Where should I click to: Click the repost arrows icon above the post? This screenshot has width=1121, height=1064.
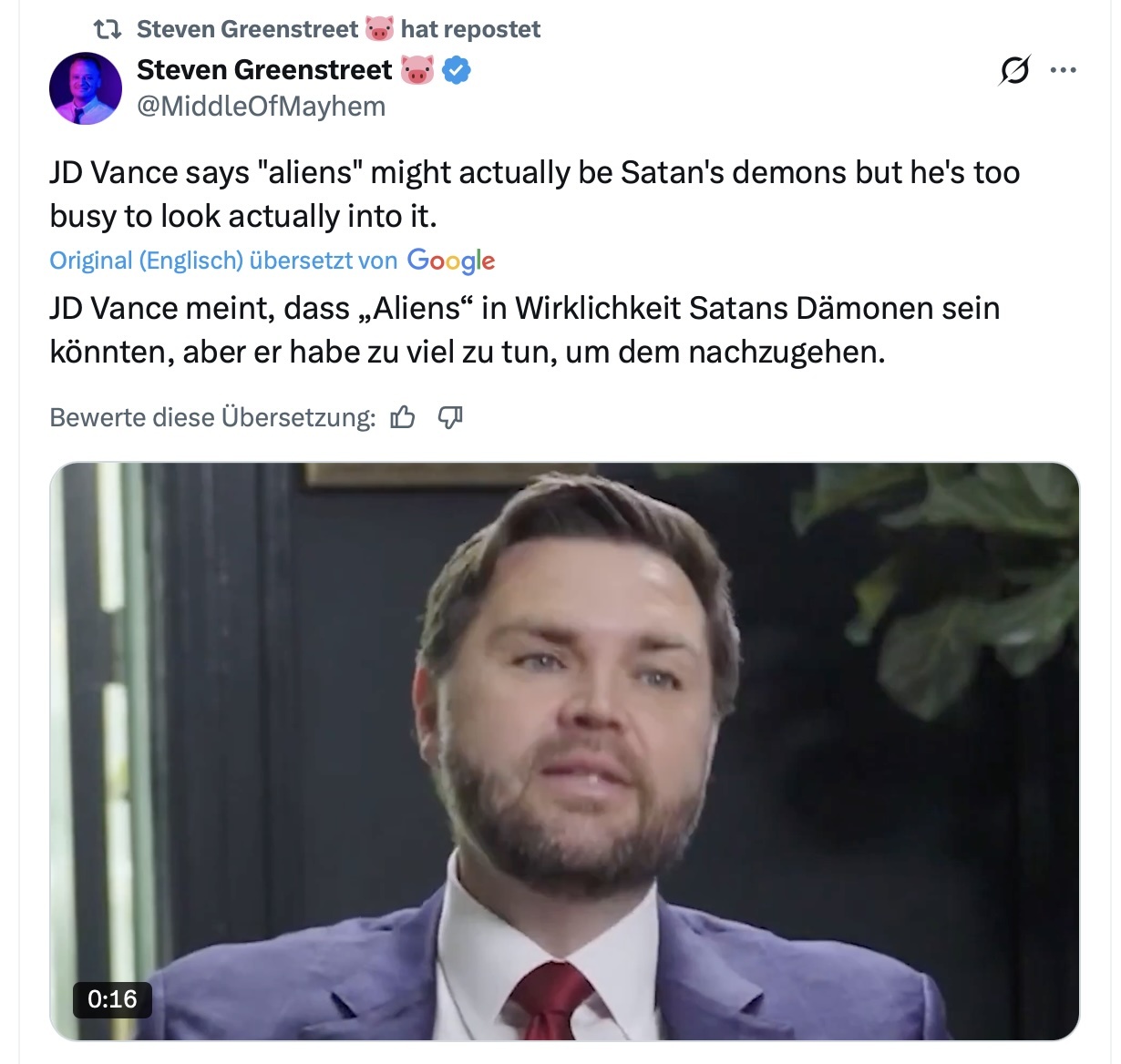[108, 29]
